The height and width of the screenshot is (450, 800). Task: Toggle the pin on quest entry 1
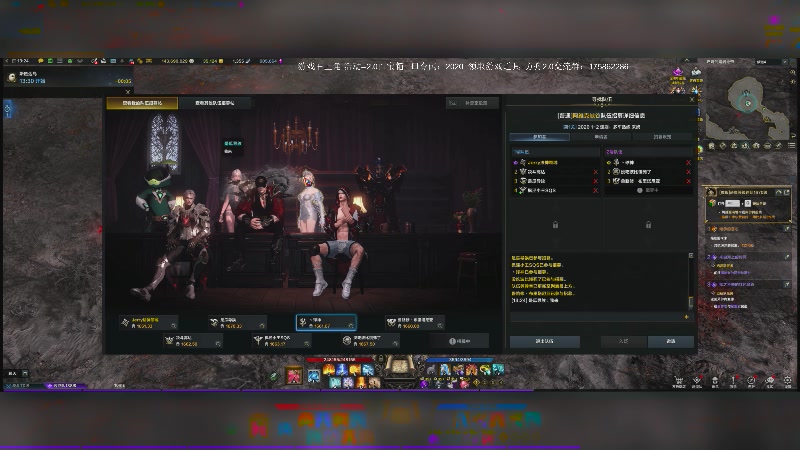pyautogui.click(x=787, y=230)
